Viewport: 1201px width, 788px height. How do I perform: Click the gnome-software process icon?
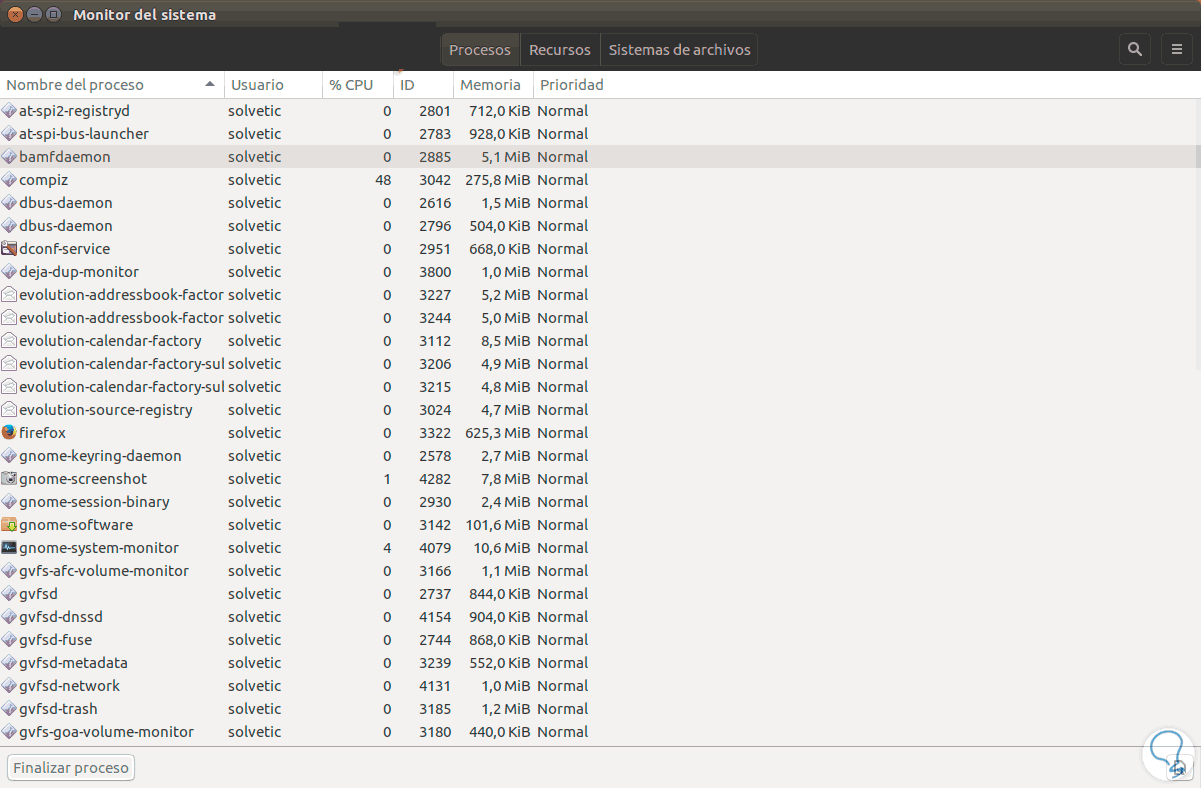coord(9,525)
